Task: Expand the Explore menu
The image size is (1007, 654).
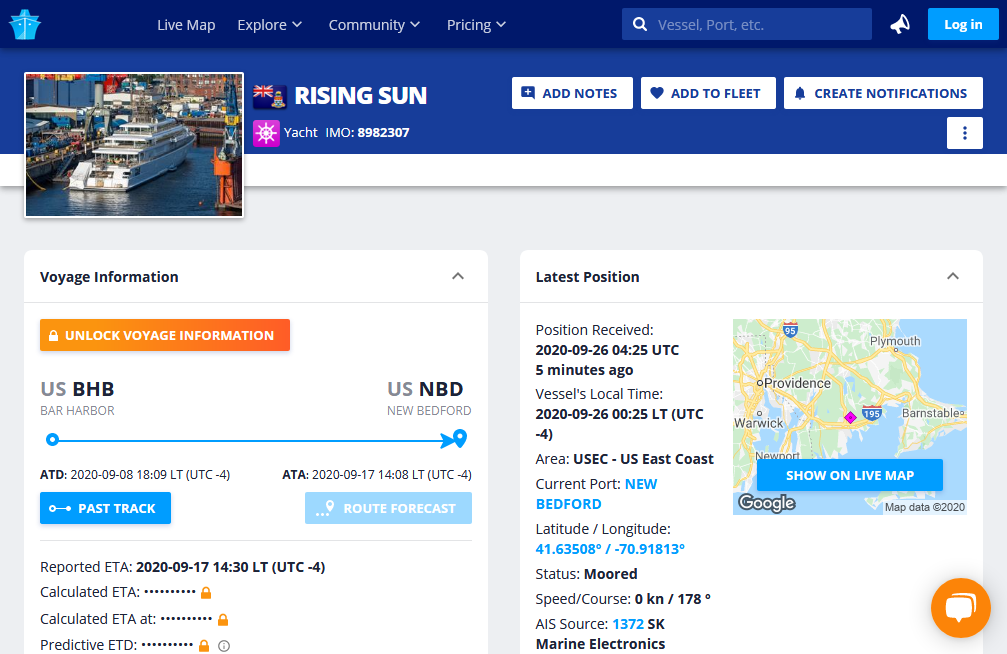Action: (269, 25)
